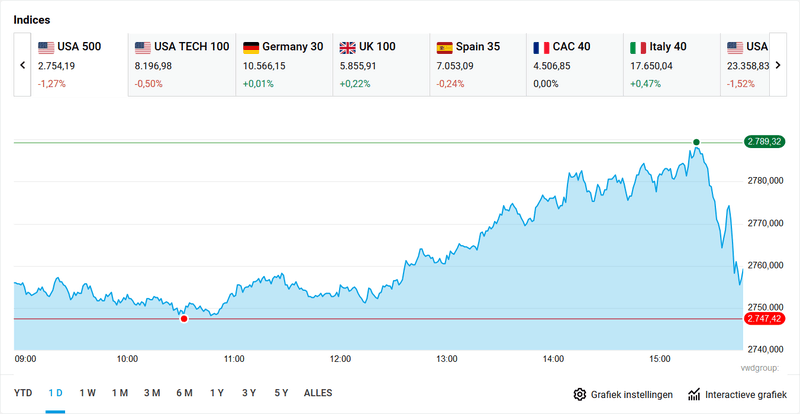This screenshot has width=800, height=414.
Task: Show the ALLES full history range
Action: [x=318, y=393]
